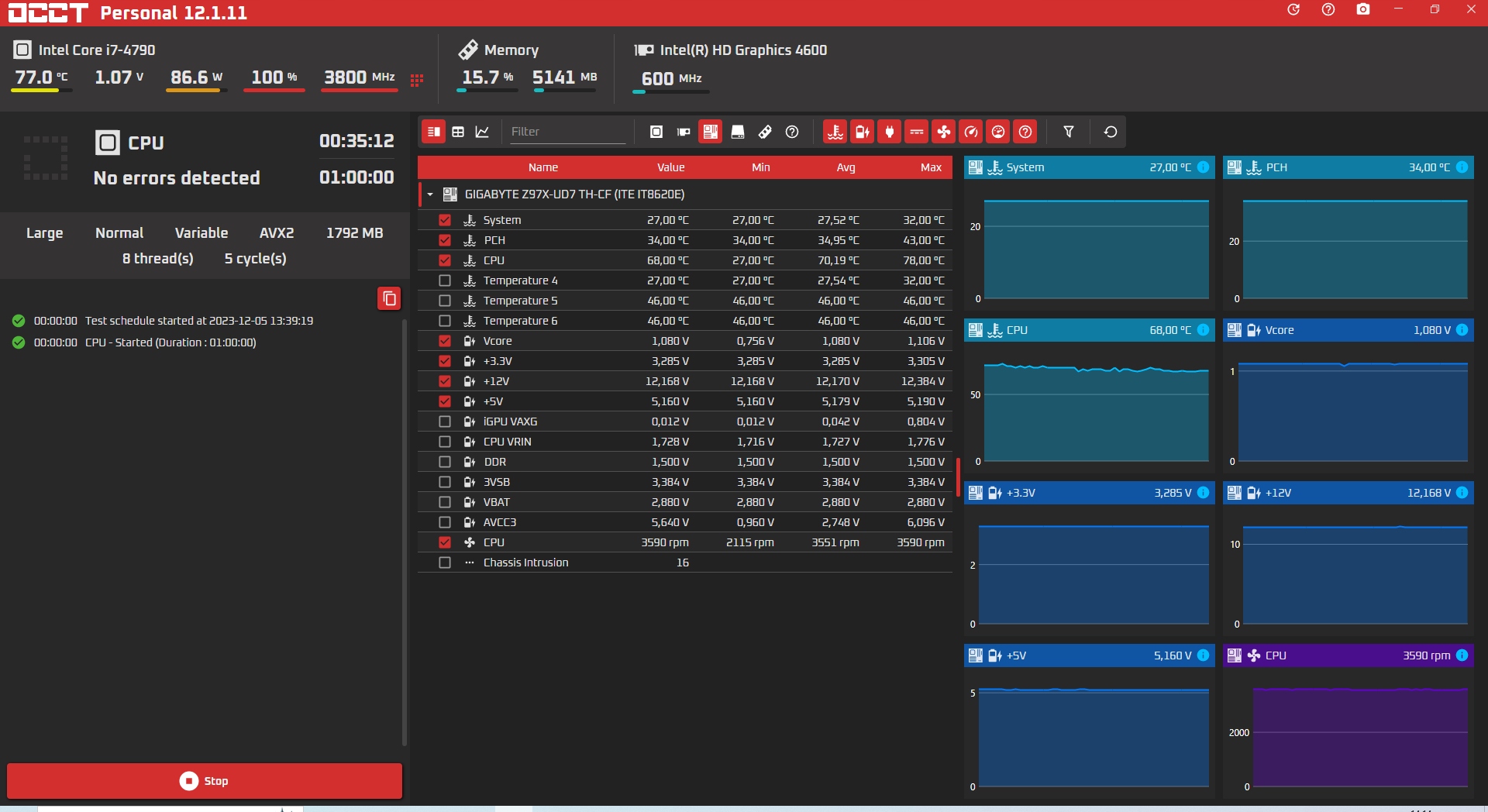1488x812 pixels.
Task: Toggle the power plug sensor filter
Action: coord(890,132)
